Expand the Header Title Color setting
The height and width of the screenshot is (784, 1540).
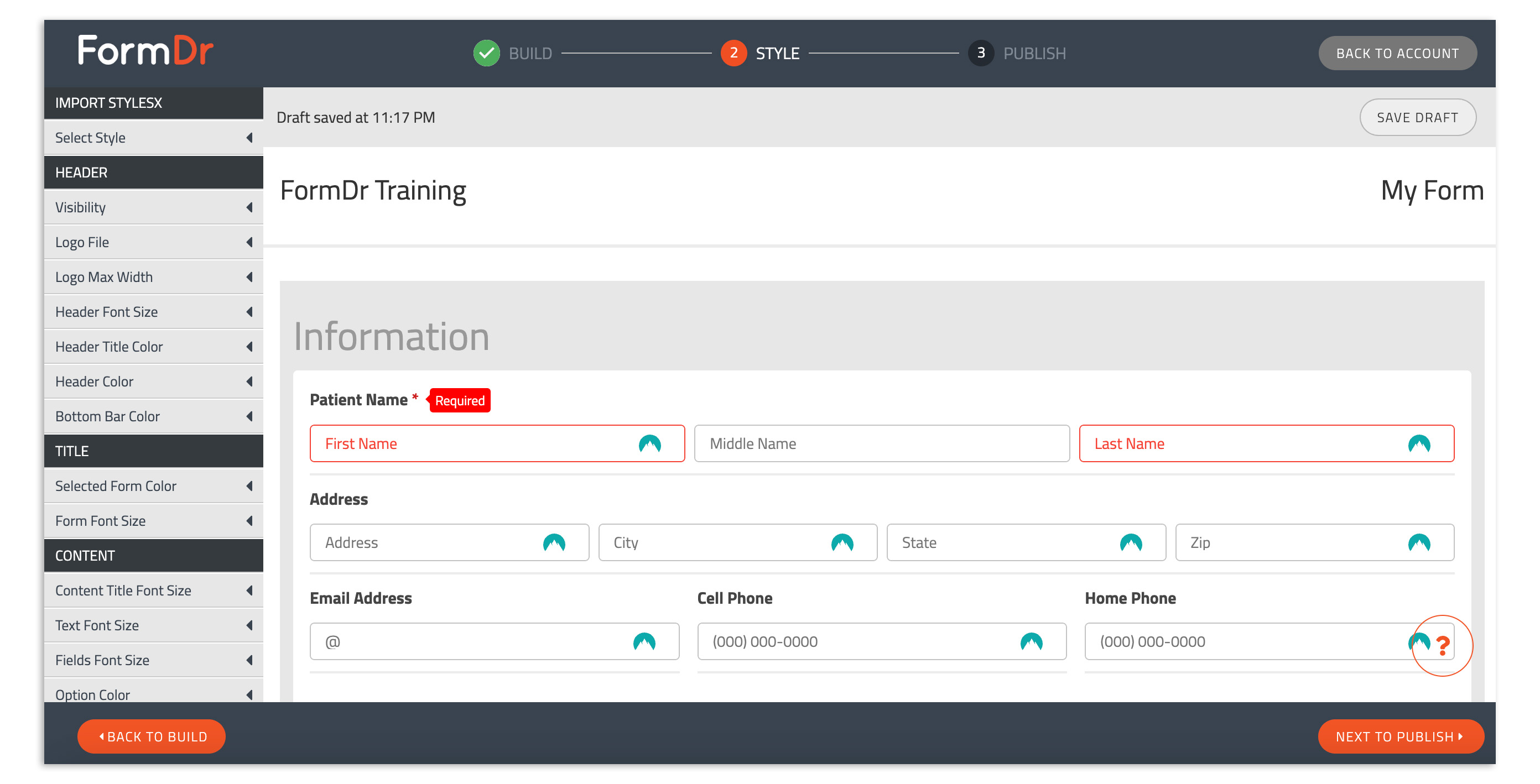click(154, 347)
